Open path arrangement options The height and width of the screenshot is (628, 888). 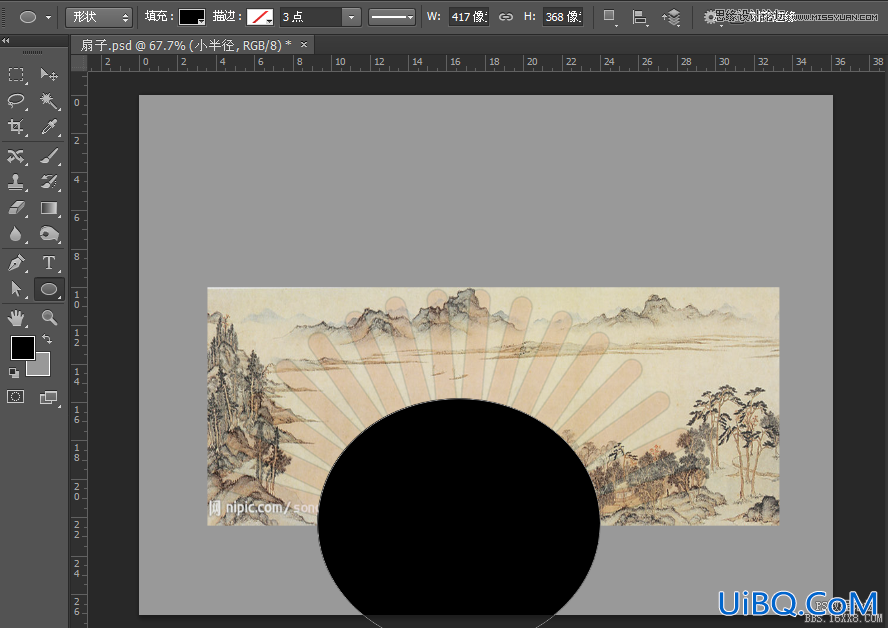click(671, 18)
